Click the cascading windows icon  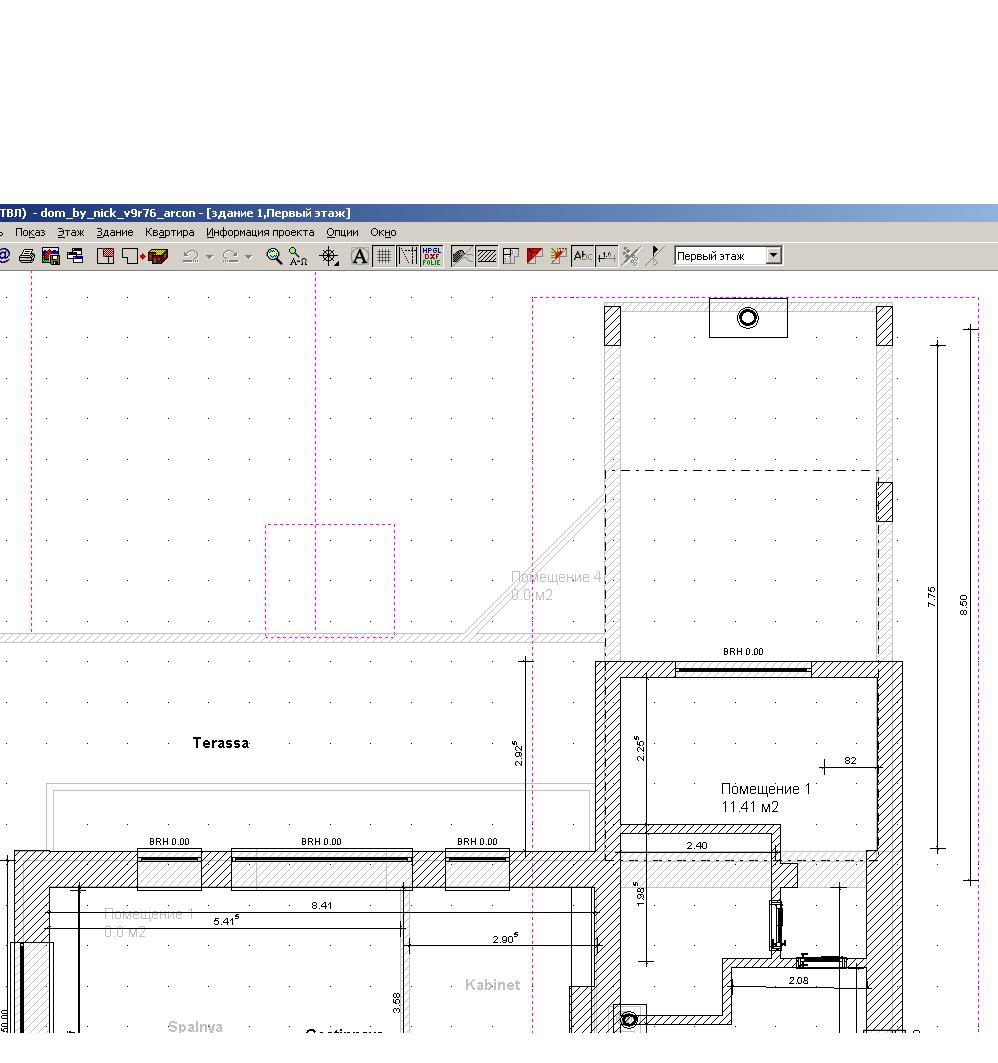[x=75, y=256]
